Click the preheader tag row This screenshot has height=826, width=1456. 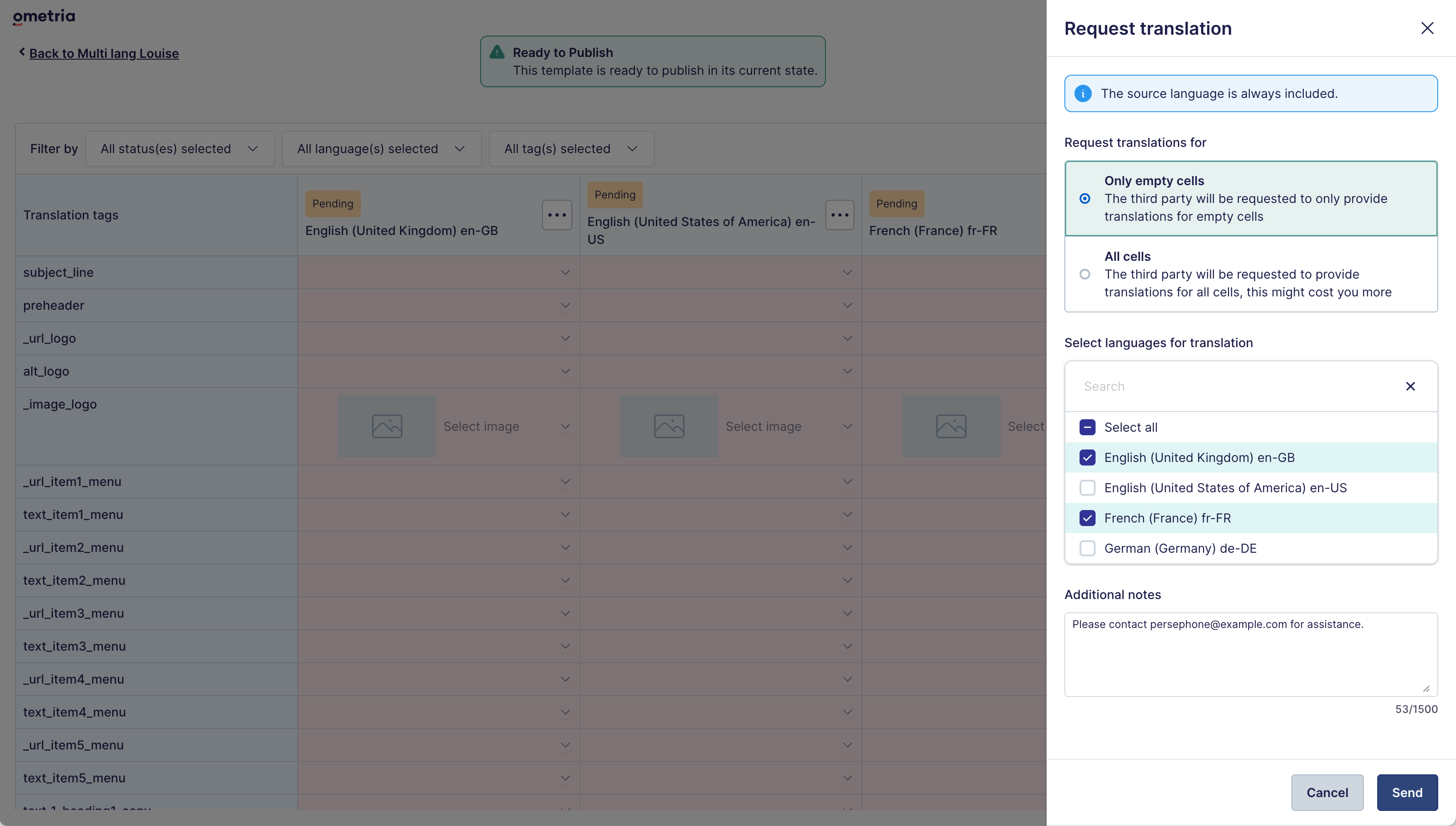[156, 305]
